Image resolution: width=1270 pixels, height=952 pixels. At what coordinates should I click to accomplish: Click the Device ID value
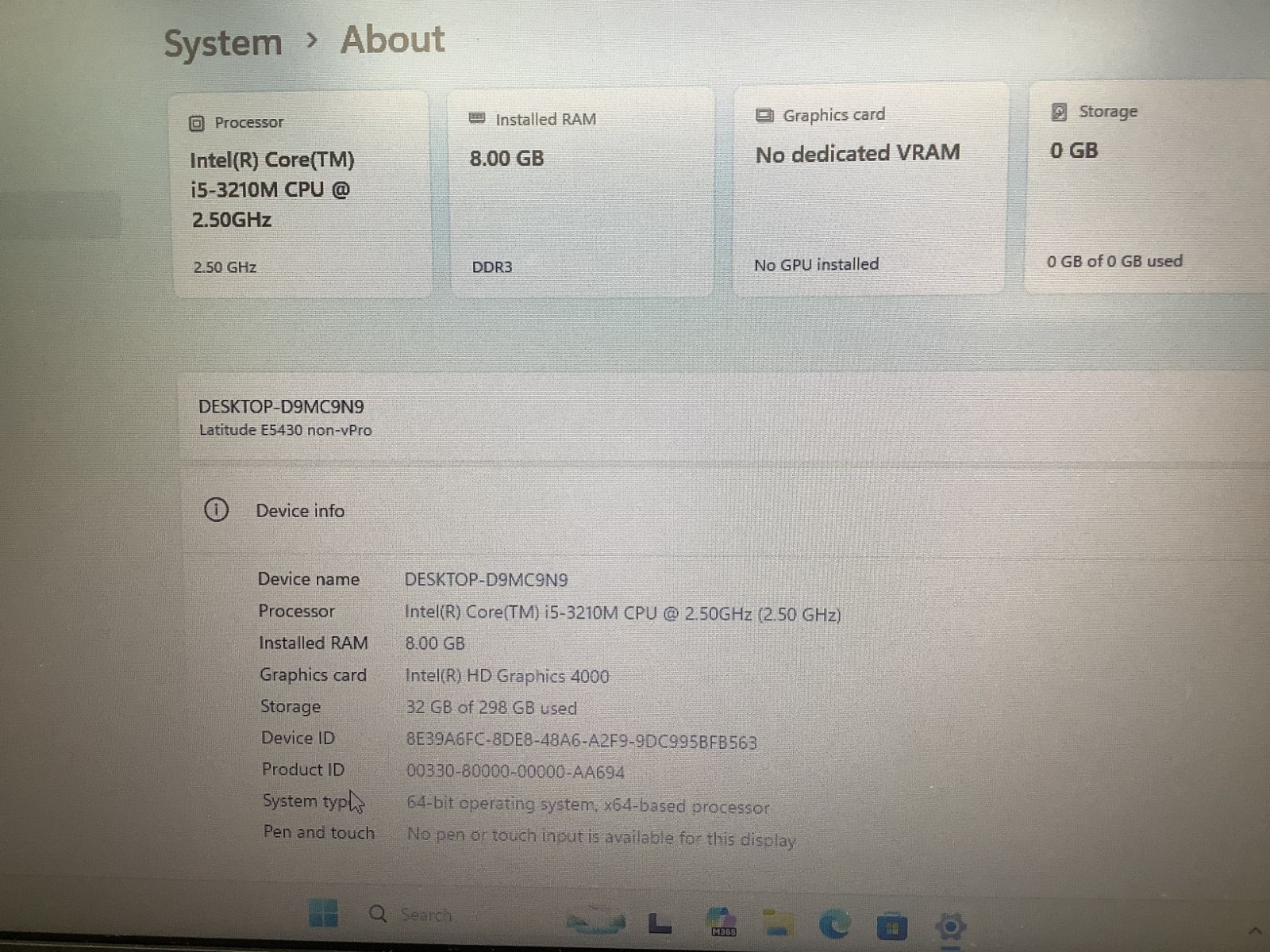[581, 742]
